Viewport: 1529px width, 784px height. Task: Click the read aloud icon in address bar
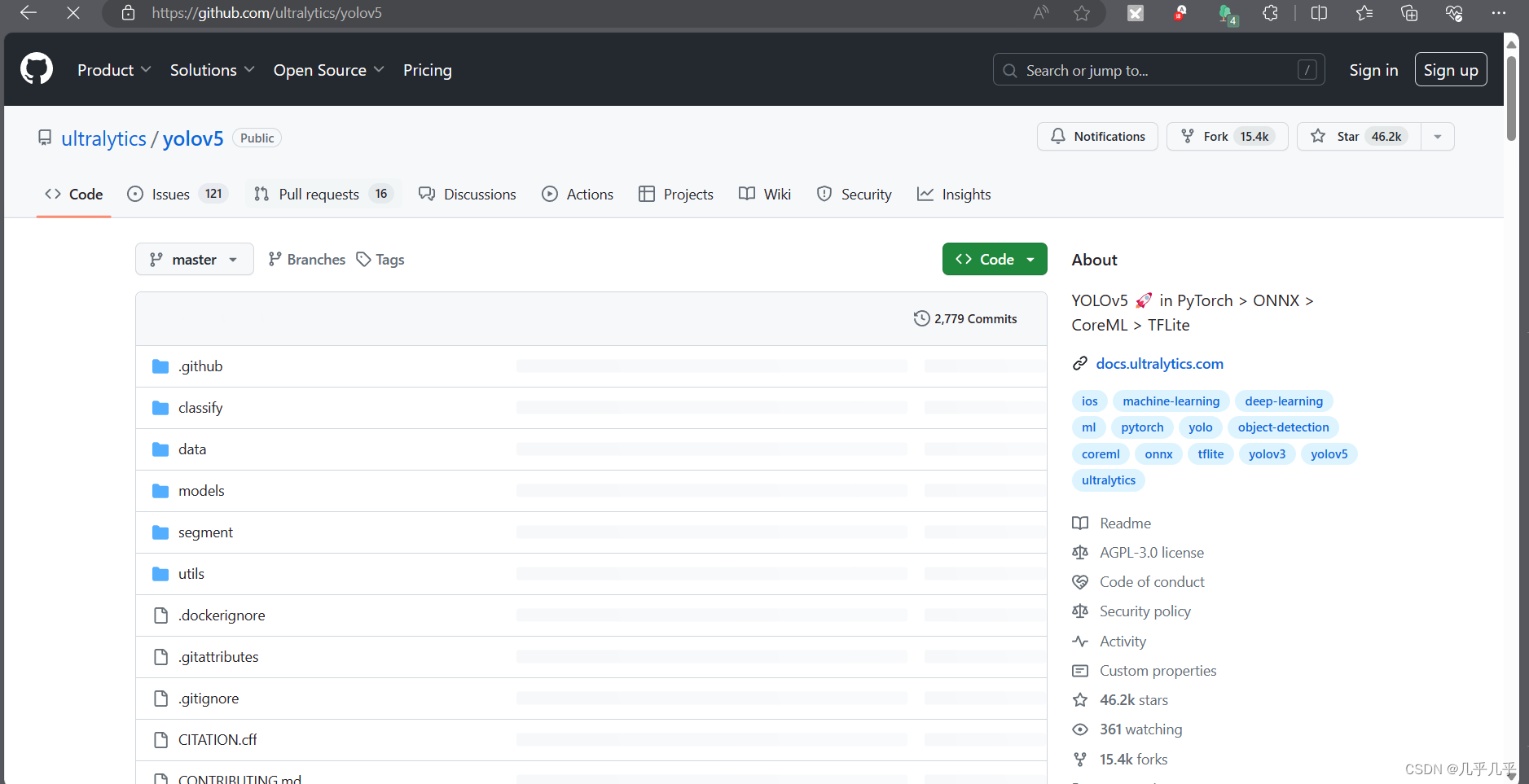click(x=1041, y=13)
